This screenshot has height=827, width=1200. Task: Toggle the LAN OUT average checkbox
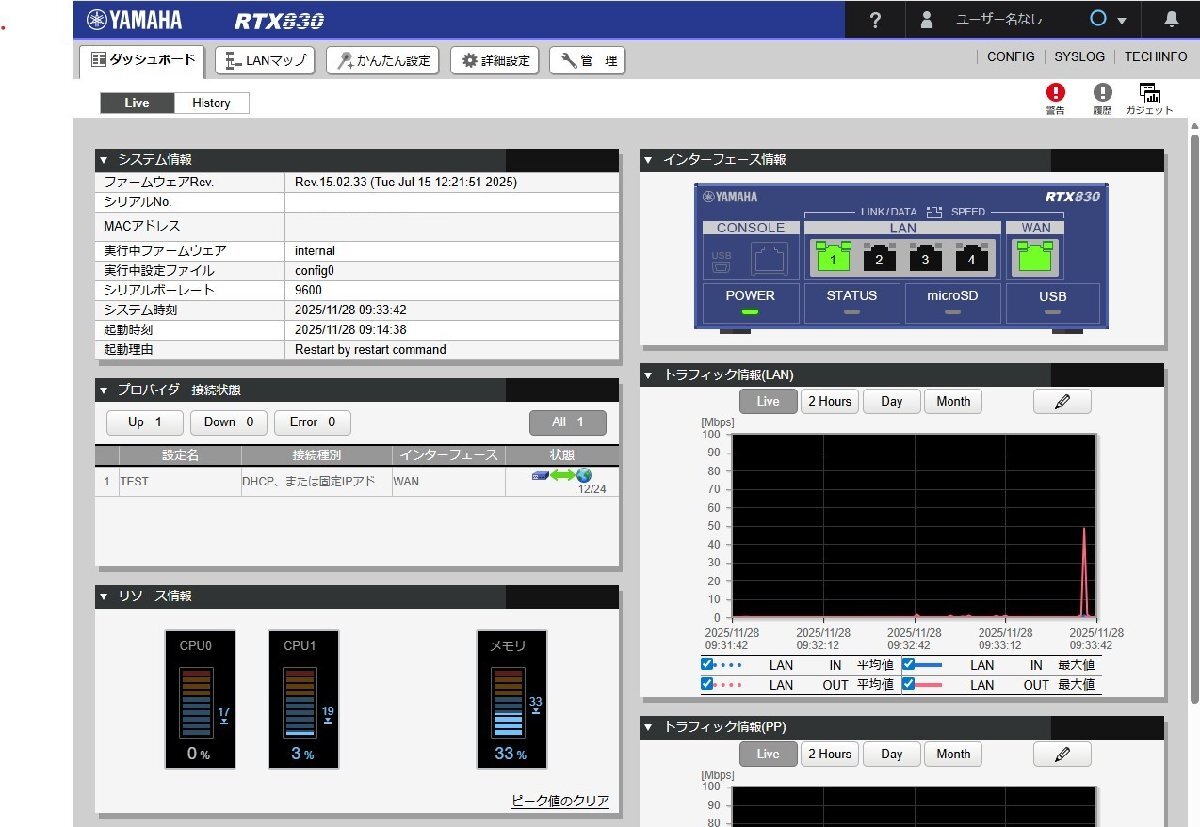click(x=708, y=685)
